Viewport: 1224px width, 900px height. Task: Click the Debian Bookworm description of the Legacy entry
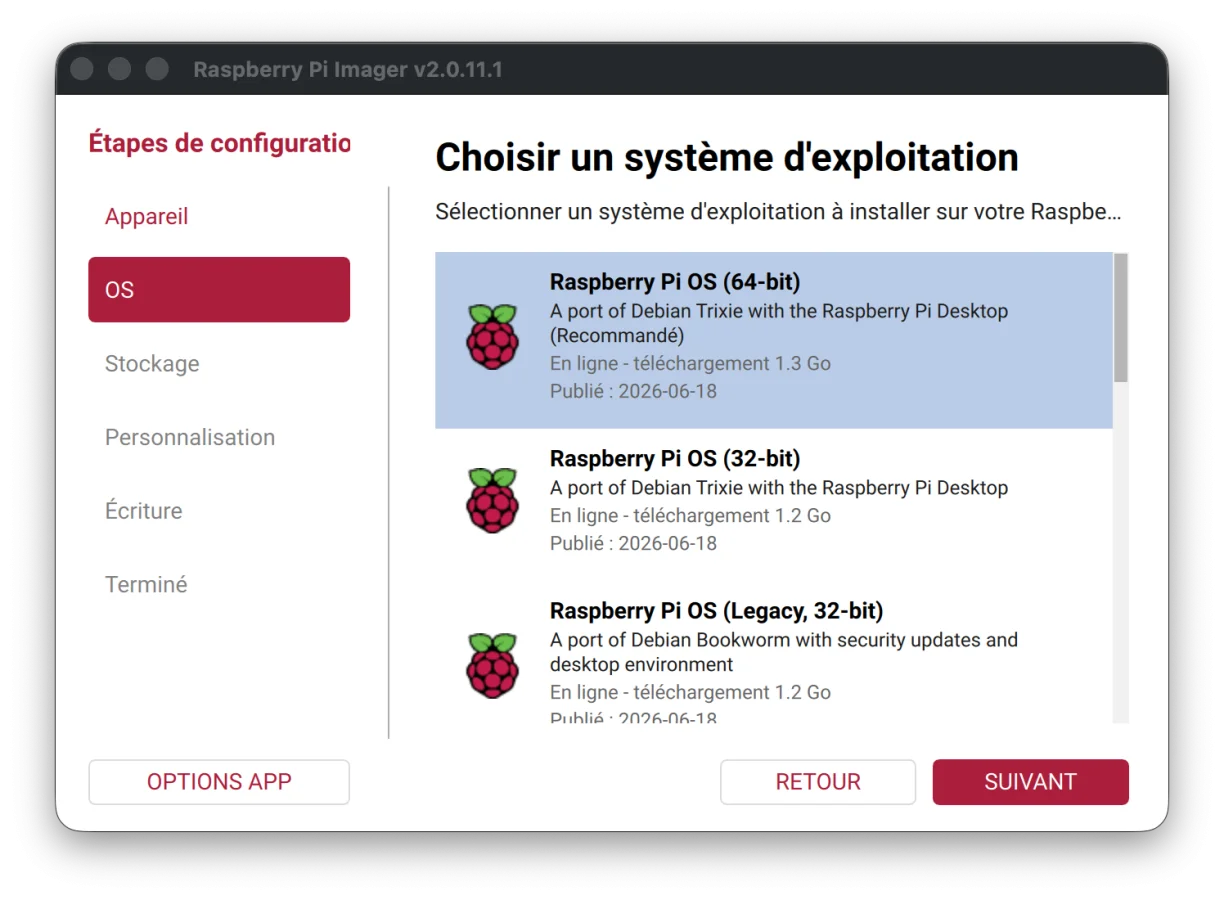[x=784, y=652]
